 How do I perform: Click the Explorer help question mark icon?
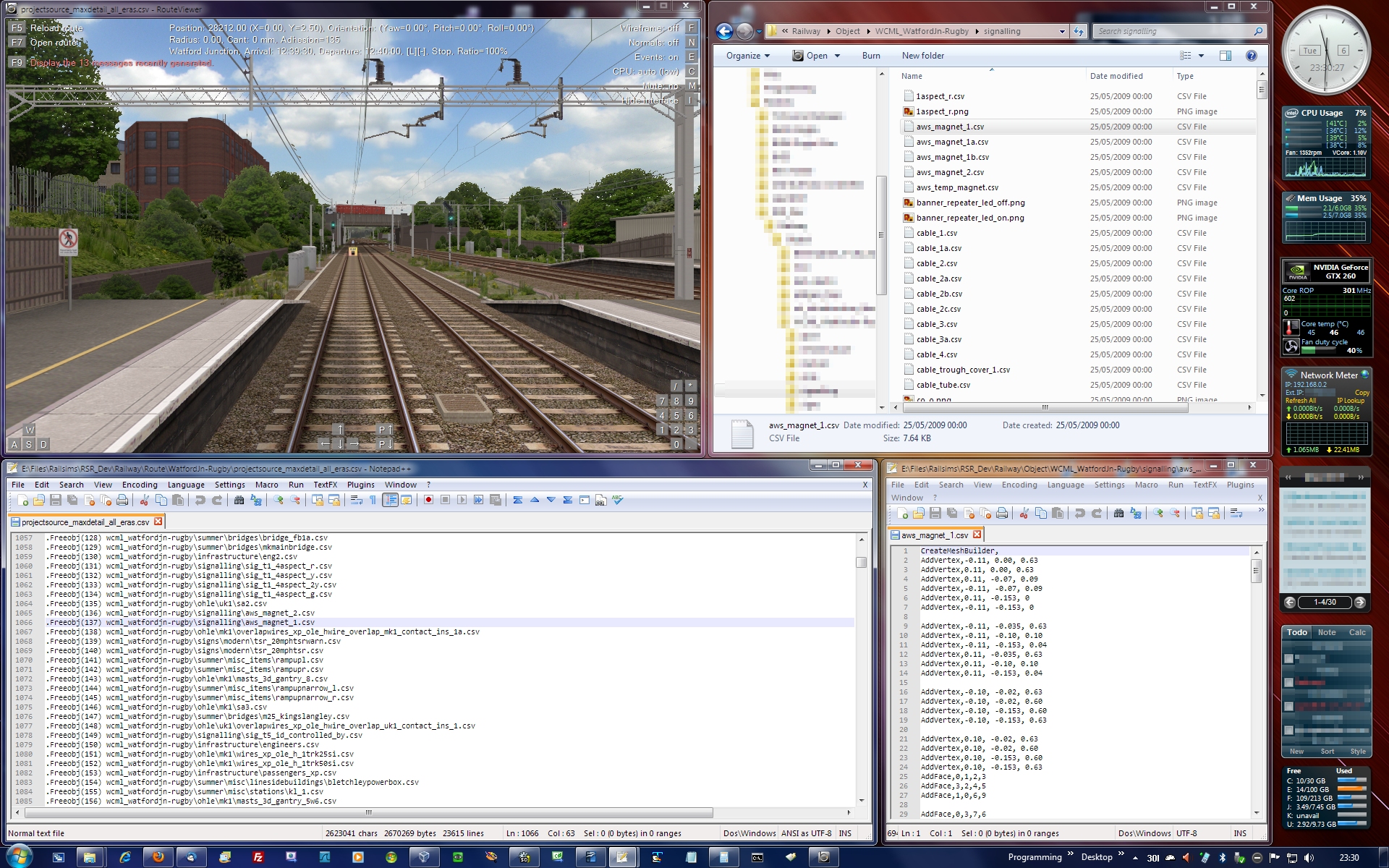coord(1251,56)
